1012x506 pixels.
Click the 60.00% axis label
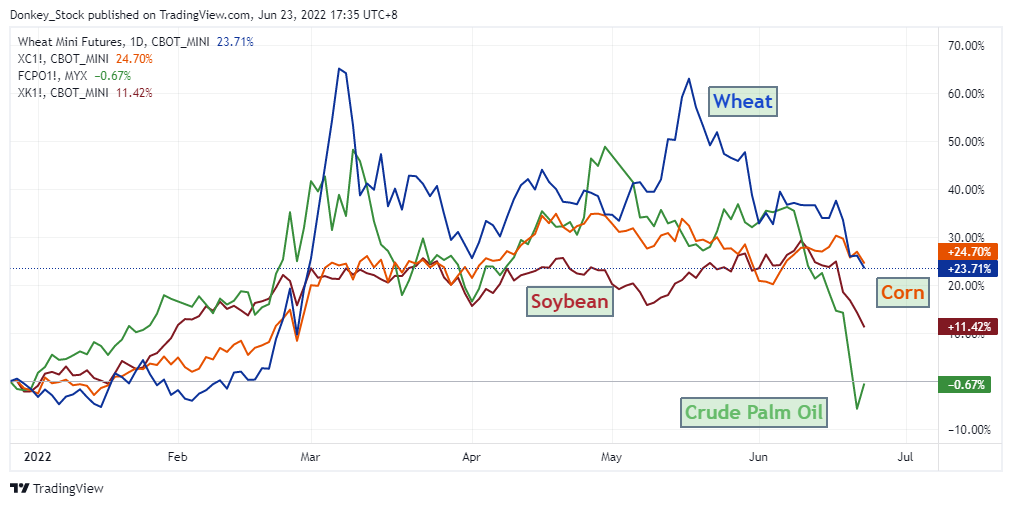pyautogui.click(x=967, y=94)
